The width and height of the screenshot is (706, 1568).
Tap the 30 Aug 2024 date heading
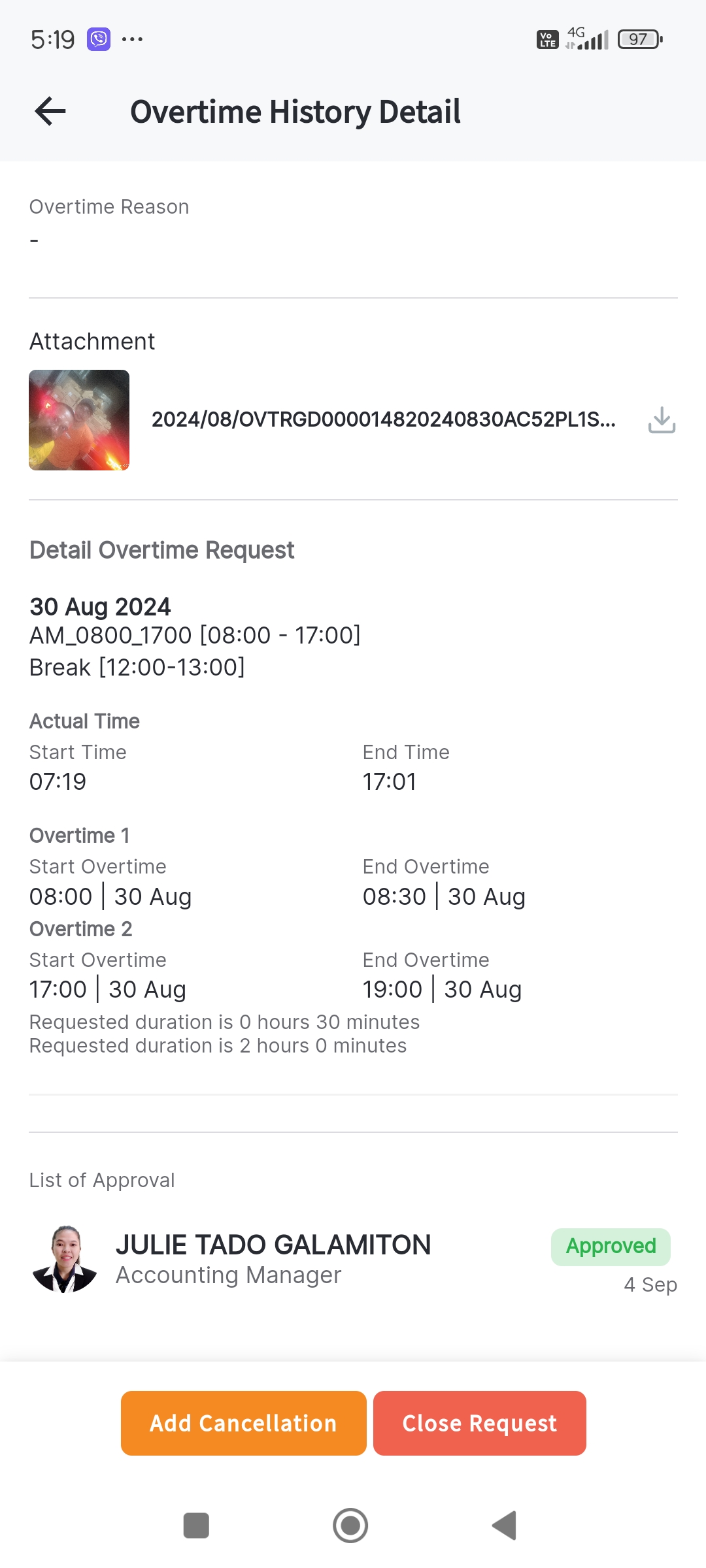tap(100, 607)
